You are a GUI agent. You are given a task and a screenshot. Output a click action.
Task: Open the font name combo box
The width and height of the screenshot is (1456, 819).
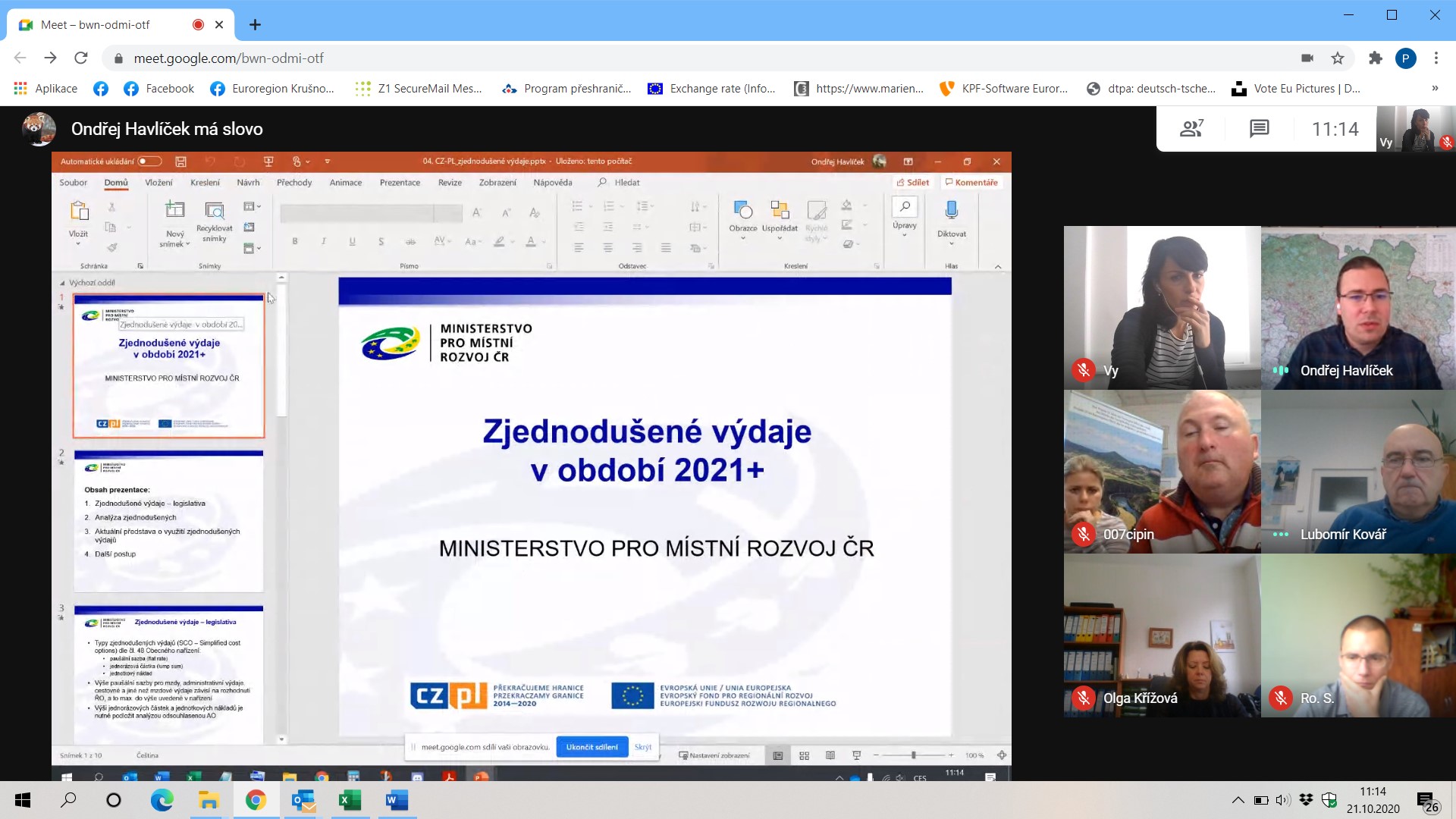tap(356, 213)
